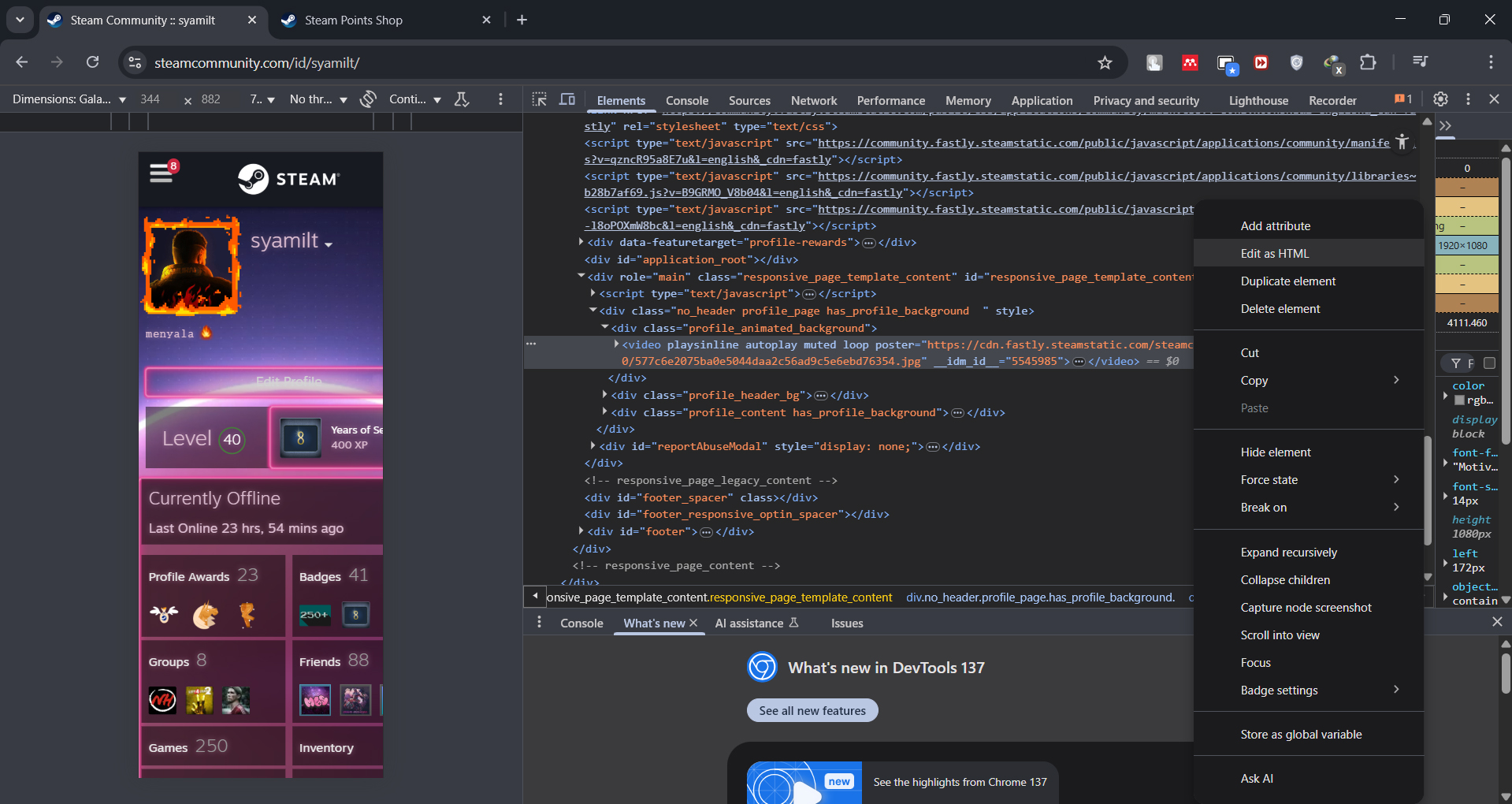Expand the color computed property
Screen dimensions: 1512x804
(1445, 394)
